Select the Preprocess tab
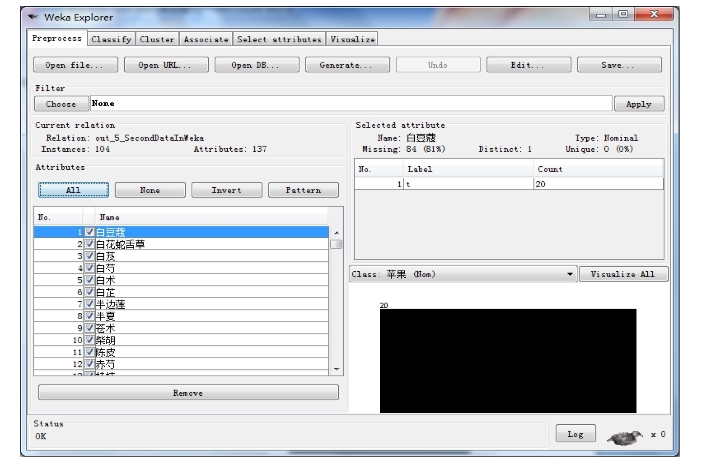 click(57, 38)
